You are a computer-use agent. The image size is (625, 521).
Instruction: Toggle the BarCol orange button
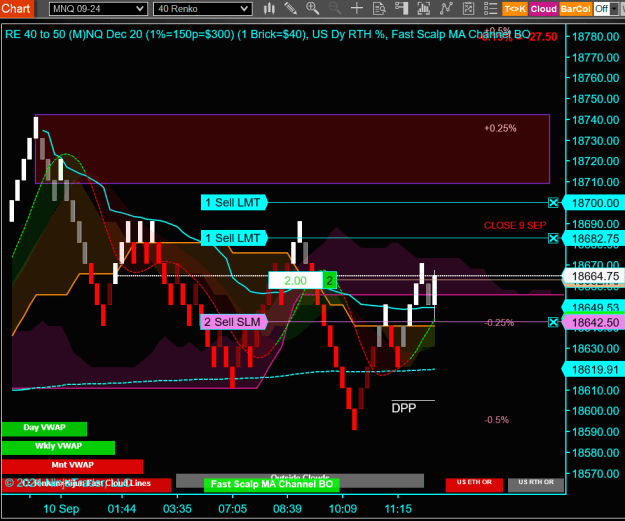pyautogui.click(x=575, y=9)
